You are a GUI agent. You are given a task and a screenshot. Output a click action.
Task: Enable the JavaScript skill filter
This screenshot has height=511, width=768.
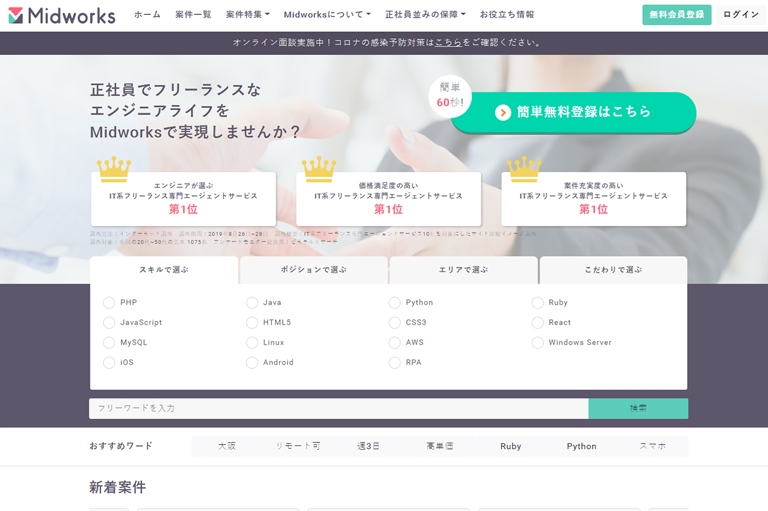109,322
